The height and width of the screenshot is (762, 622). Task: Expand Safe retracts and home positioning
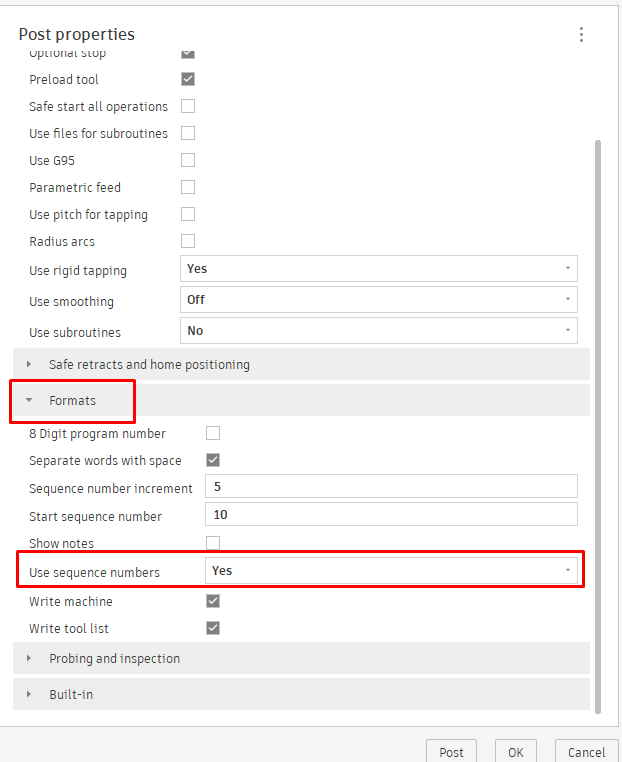pos(150,365)
